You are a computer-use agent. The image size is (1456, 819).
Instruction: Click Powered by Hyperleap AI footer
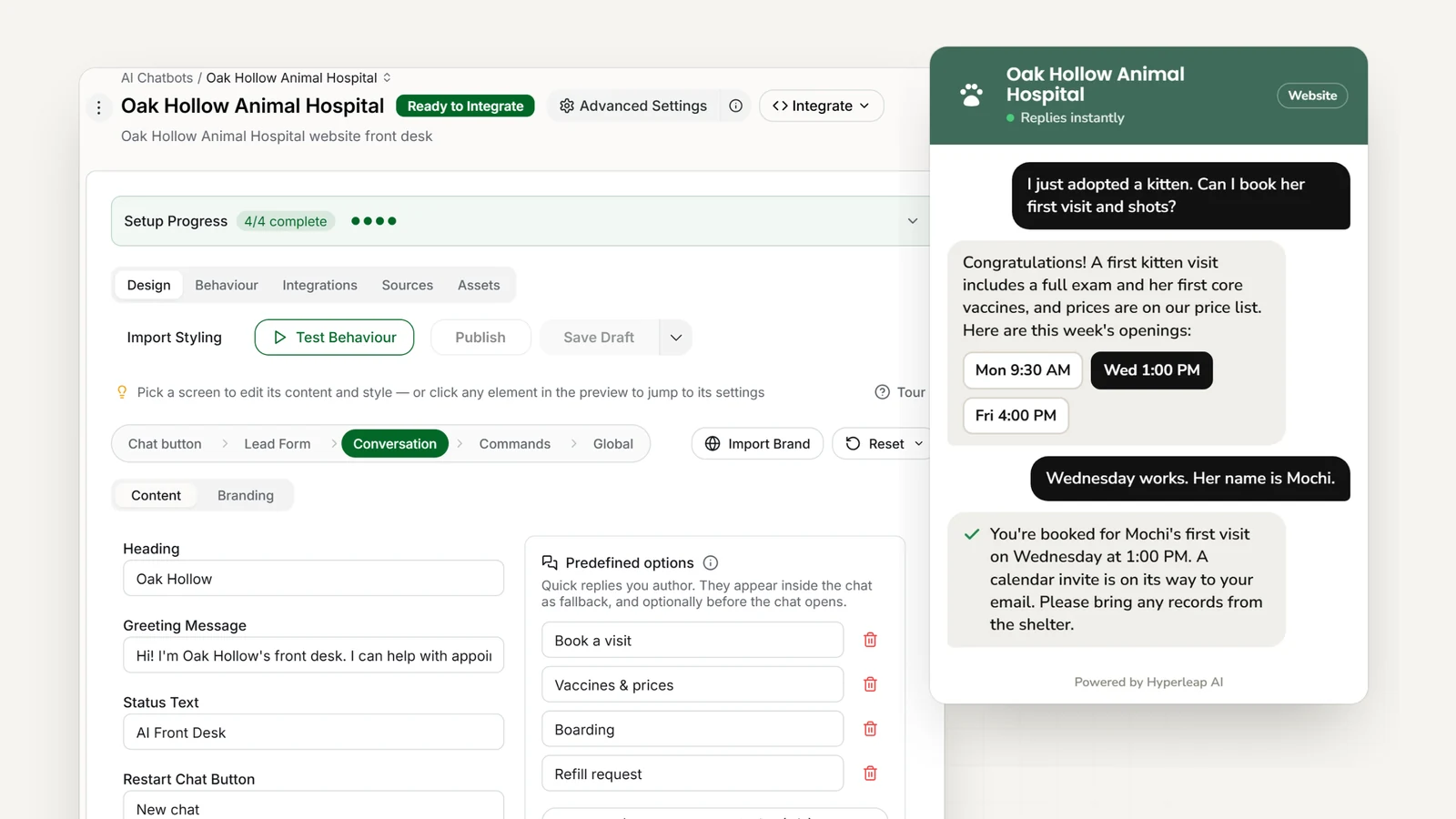[1148, 682]
